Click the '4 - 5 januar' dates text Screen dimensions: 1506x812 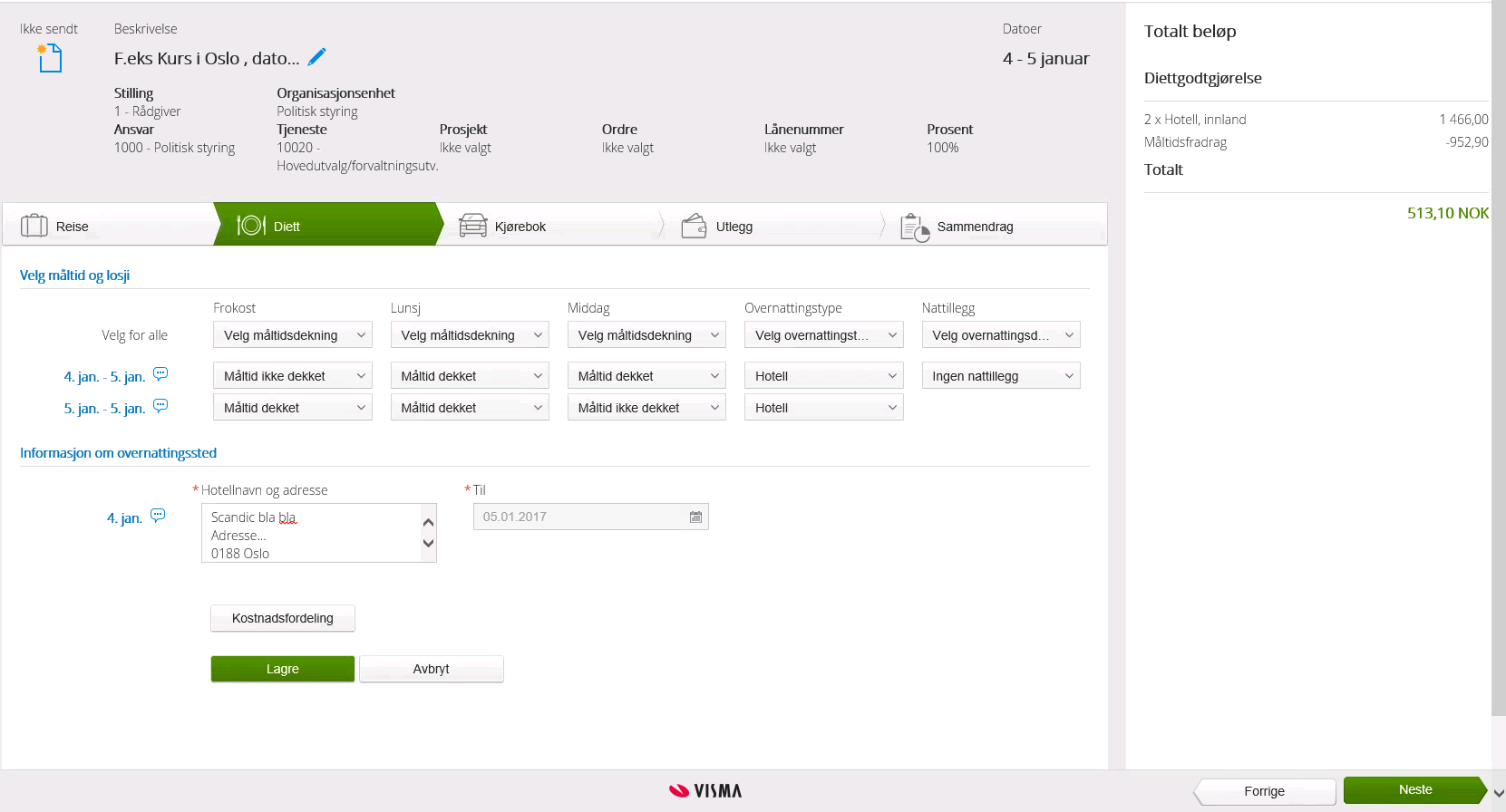click(1046, 58)
